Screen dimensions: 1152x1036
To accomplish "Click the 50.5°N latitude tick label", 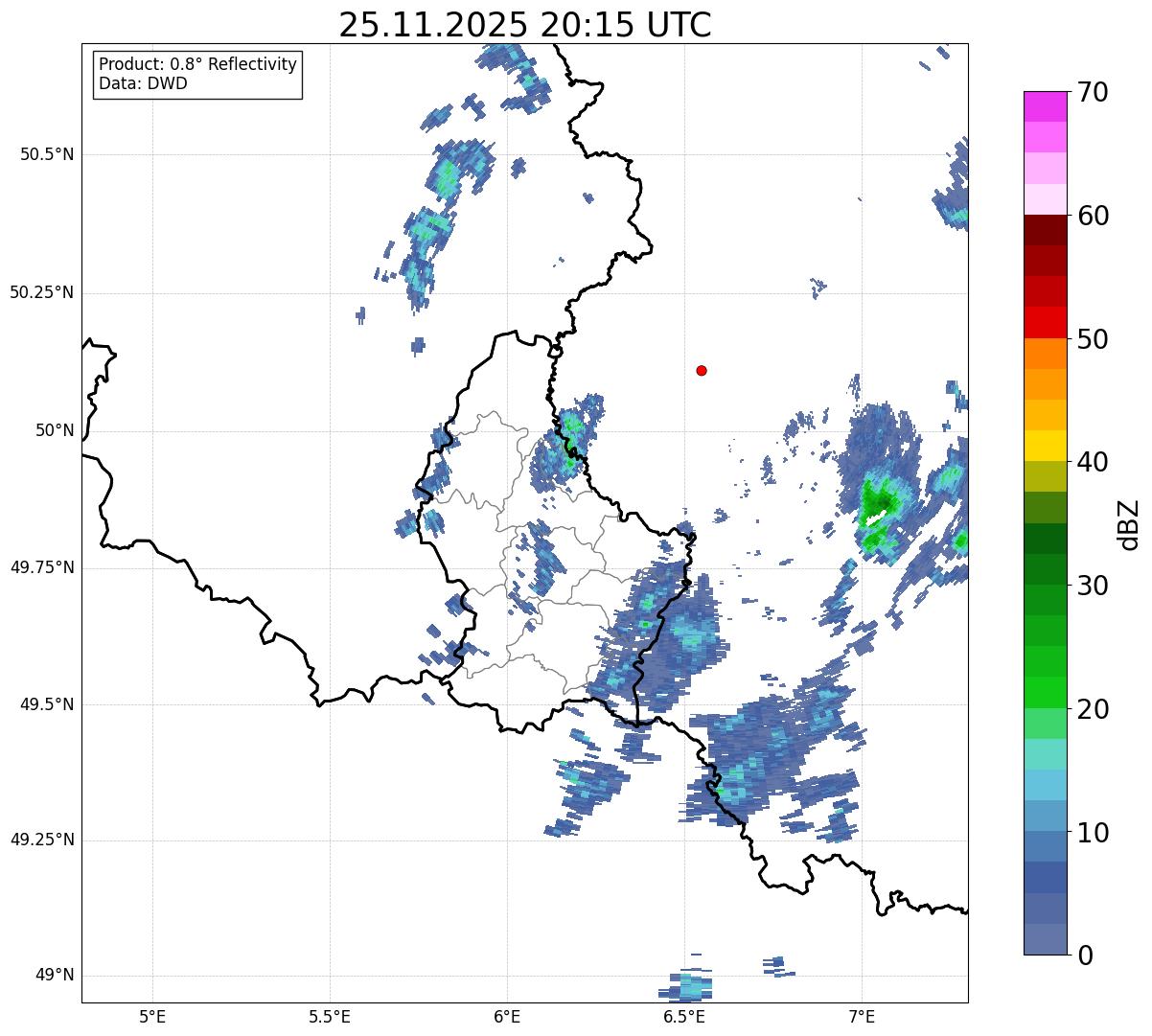I will coord(46,154).
